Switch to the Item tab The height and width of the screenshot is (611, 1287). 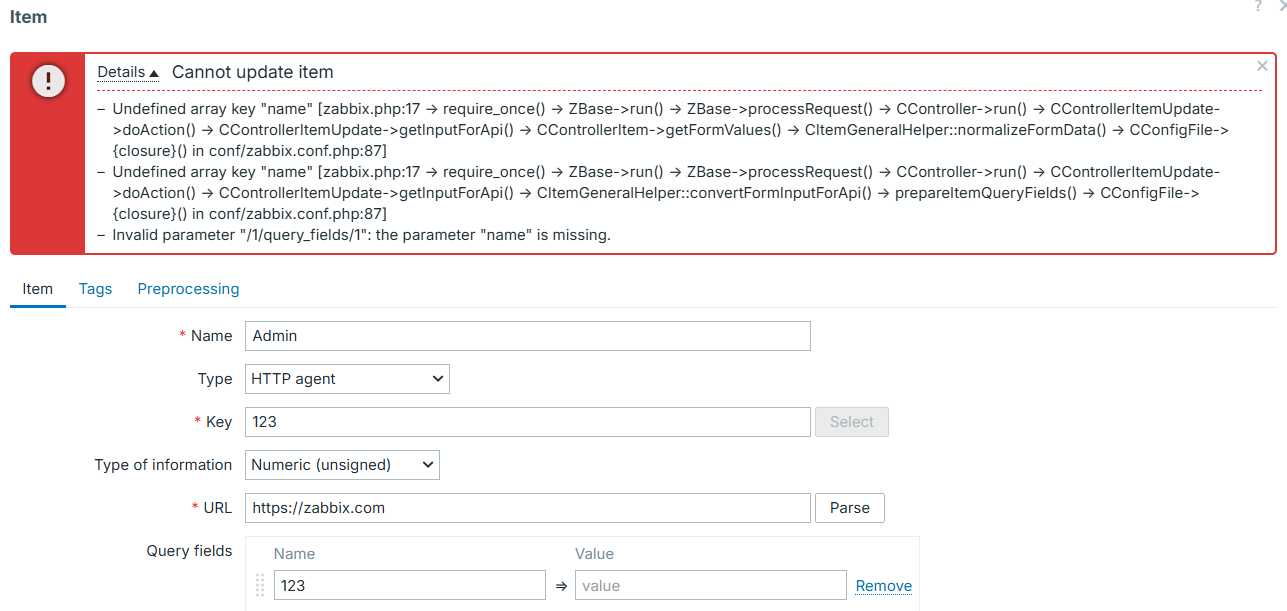(37, 289)
